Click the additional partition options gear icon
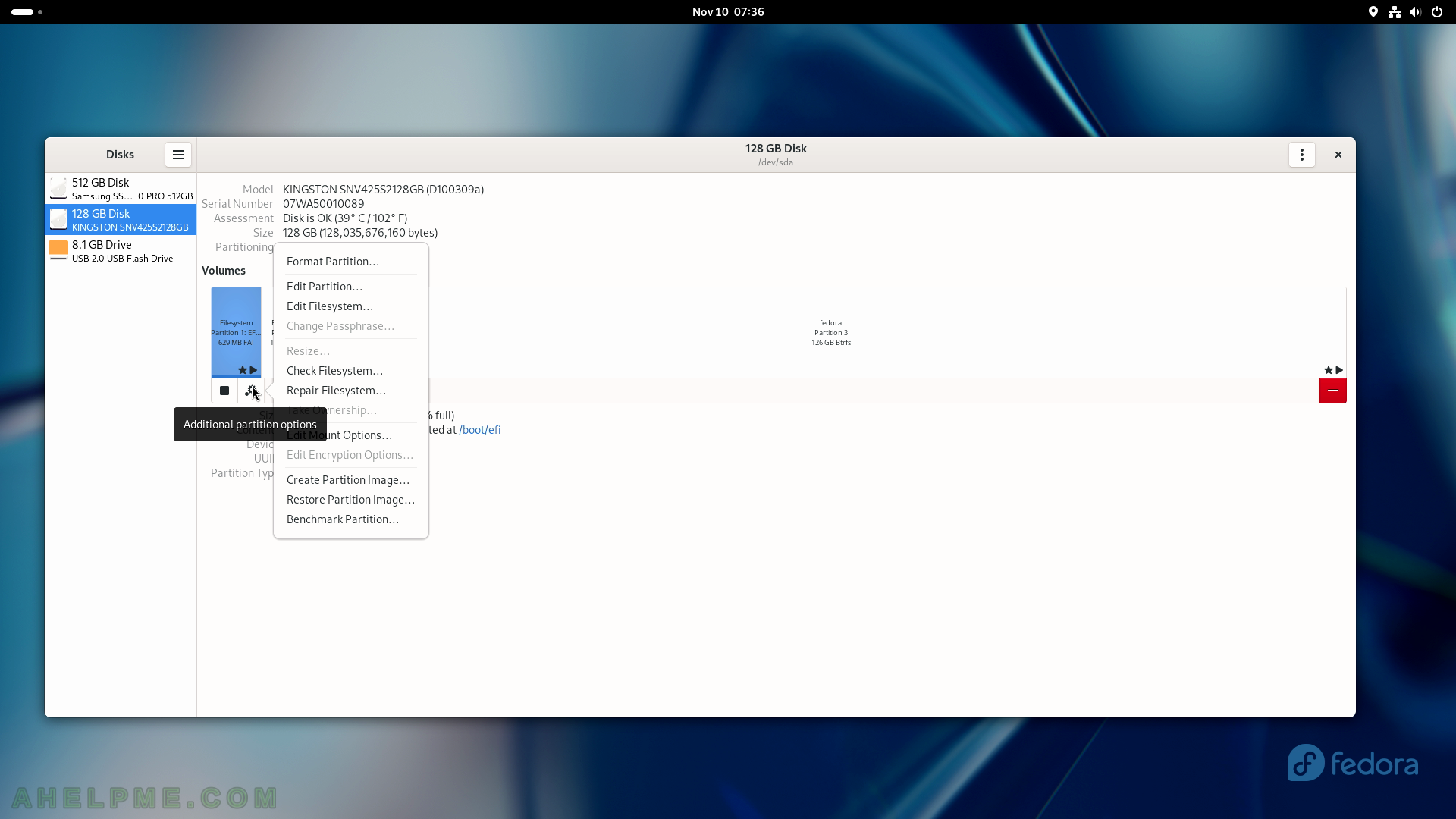The width and height of the screenshot is (1456, 819). click(251, 391)
